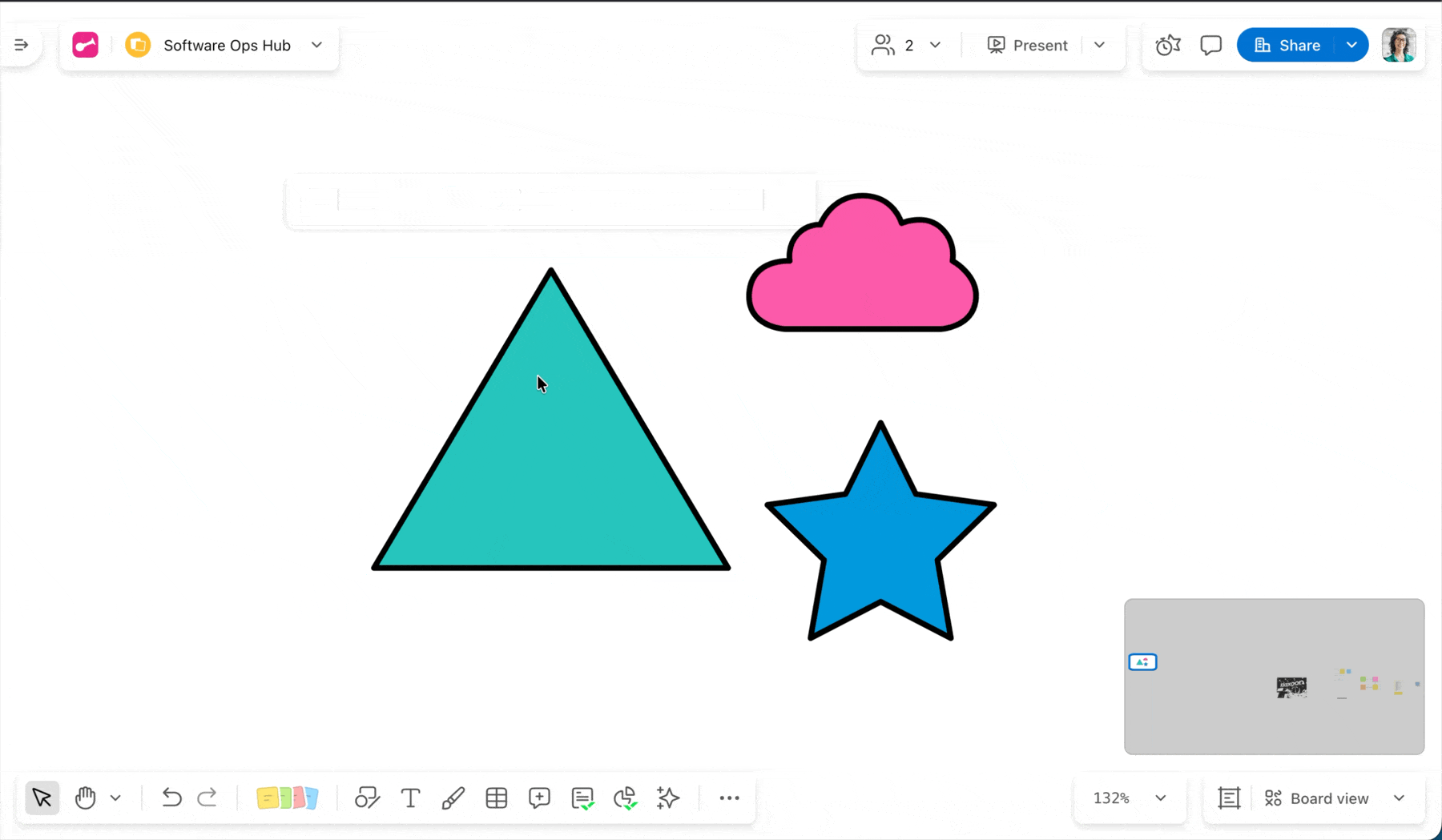Toggle the Select cursor tool
This screenshot has width=1442, height=840.
tap(42, 798)
